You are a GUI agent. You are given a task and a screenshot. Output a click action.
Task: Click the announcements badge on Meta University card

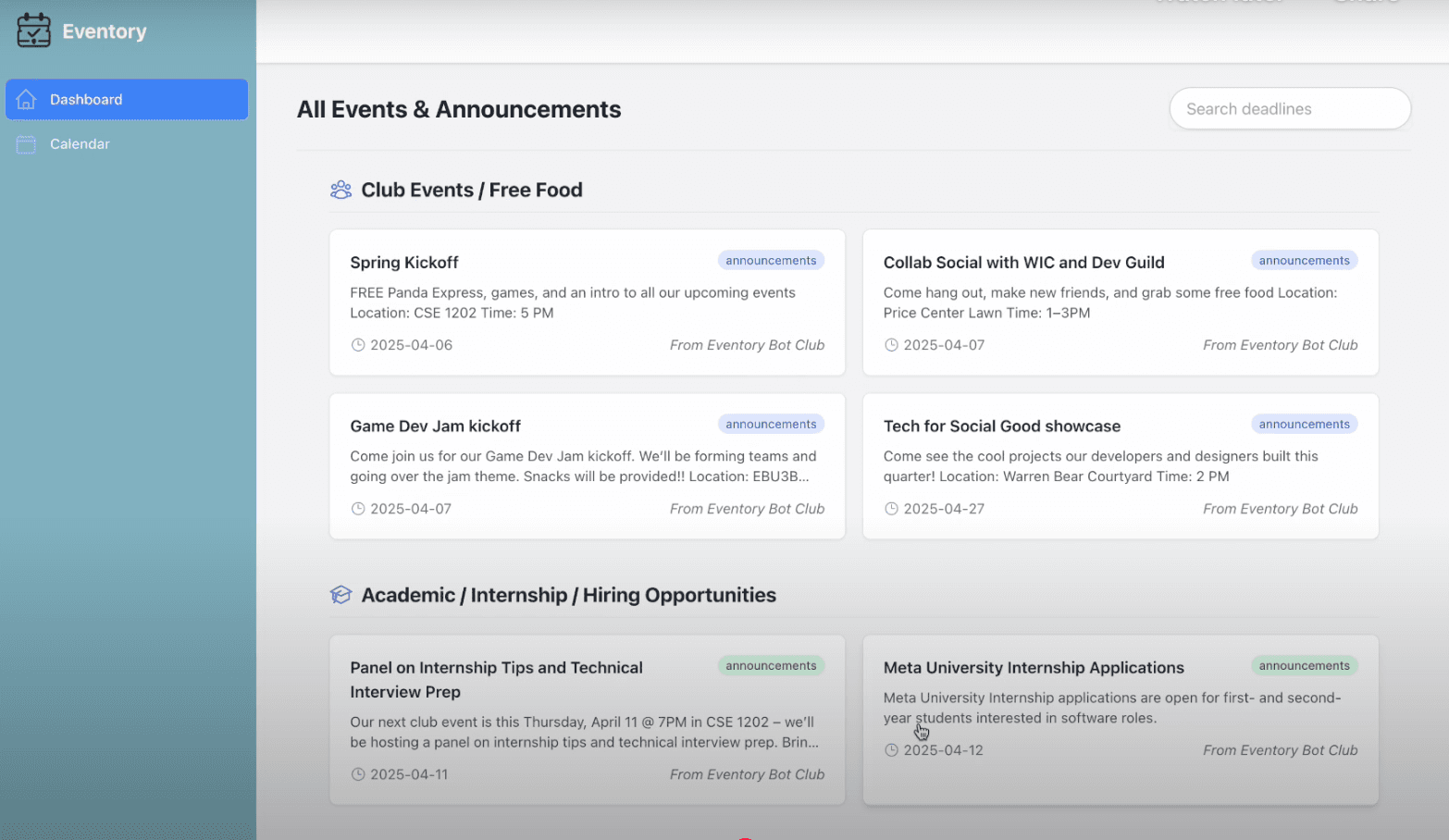tap(1305, 665)
